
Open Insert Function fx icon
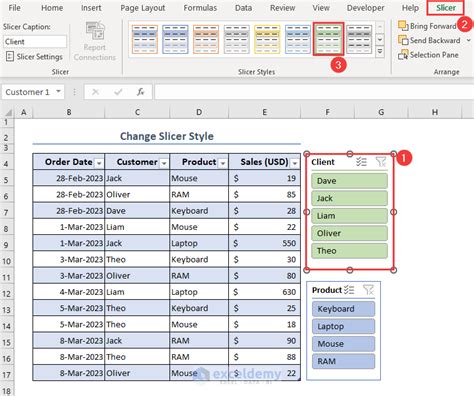[x=141, y=92]
